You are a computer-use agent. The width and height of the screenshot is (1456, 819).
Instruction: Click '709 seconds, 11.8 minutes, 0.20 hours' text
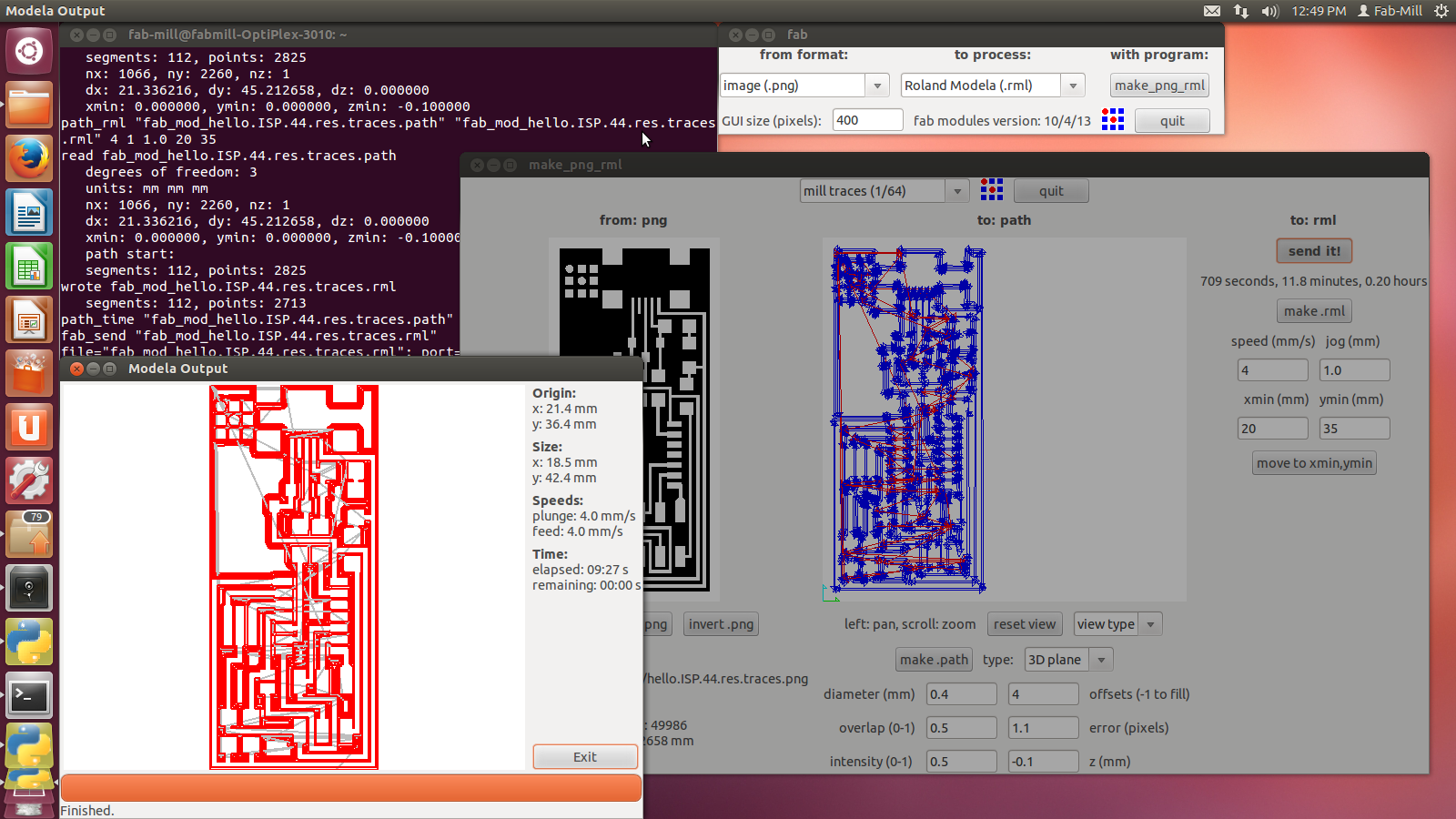(x=1313, y=281)
